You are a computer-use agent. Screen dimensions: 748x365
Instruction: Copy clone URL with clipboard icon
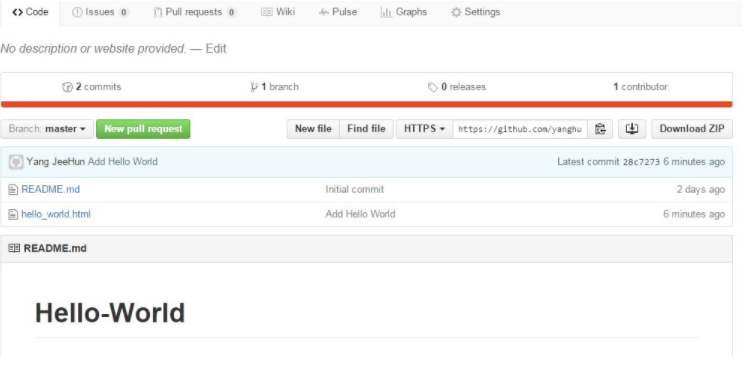pyautogui.click(x=600, y=129)
